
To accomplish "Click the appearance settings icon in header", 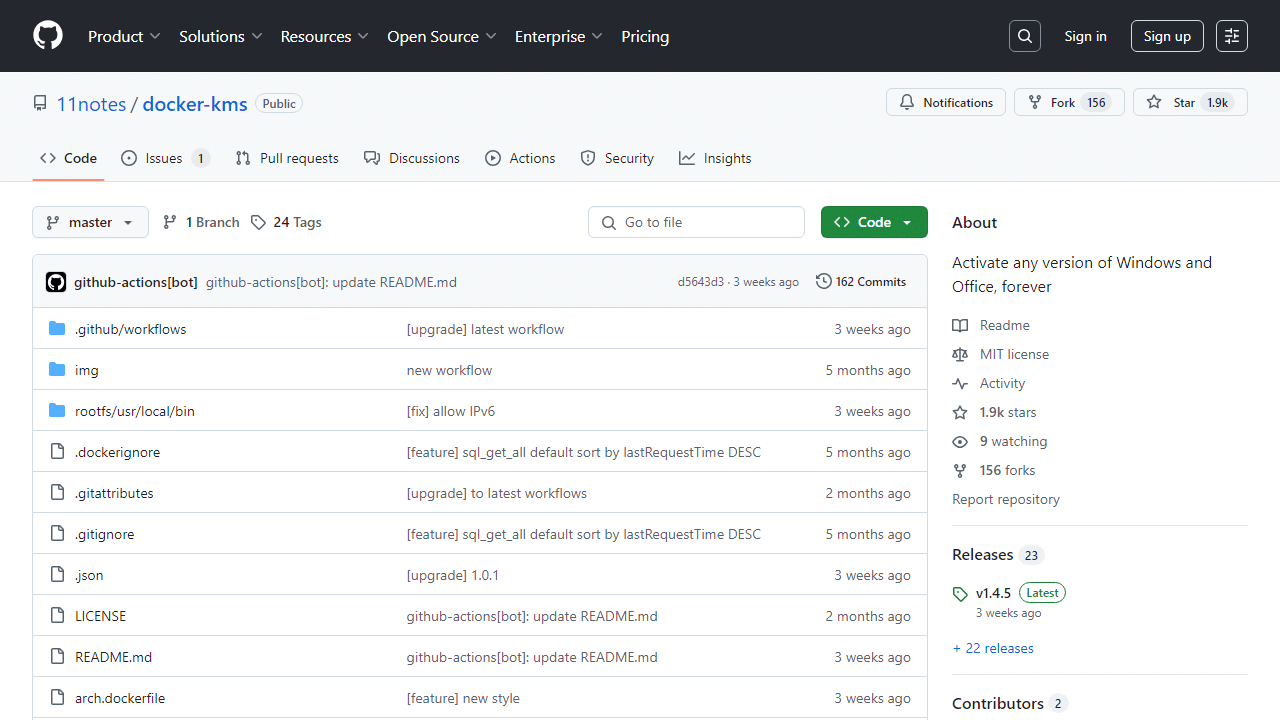I will click(1232, 36).
